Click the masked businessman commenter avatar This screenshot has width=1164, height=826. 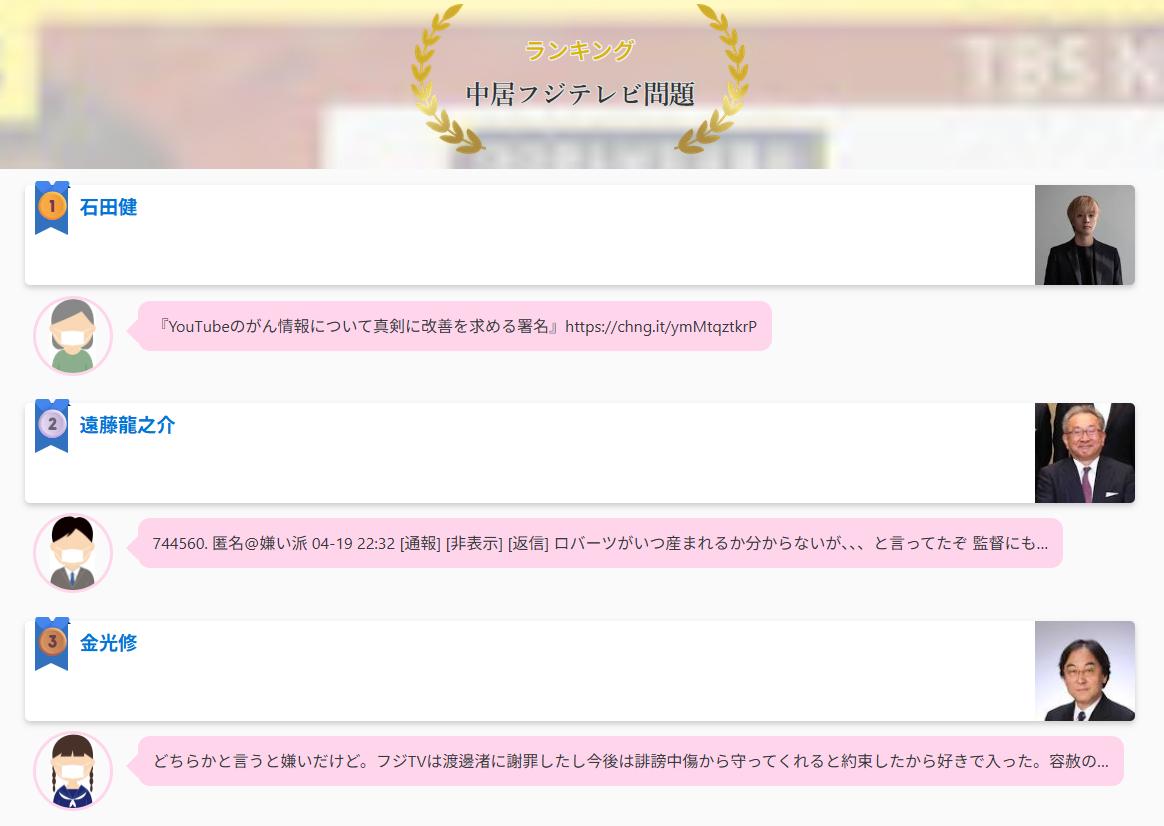tap(73, 553)
